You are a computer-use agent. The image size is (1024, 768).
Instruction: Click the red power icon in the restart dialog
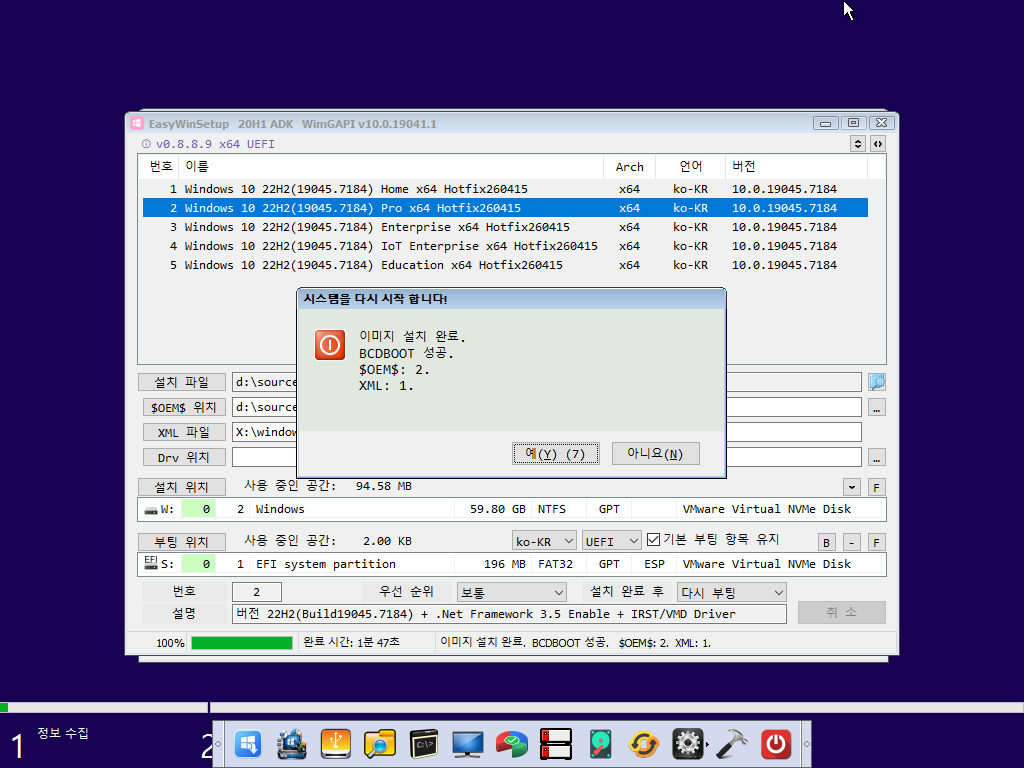point(330,345)
